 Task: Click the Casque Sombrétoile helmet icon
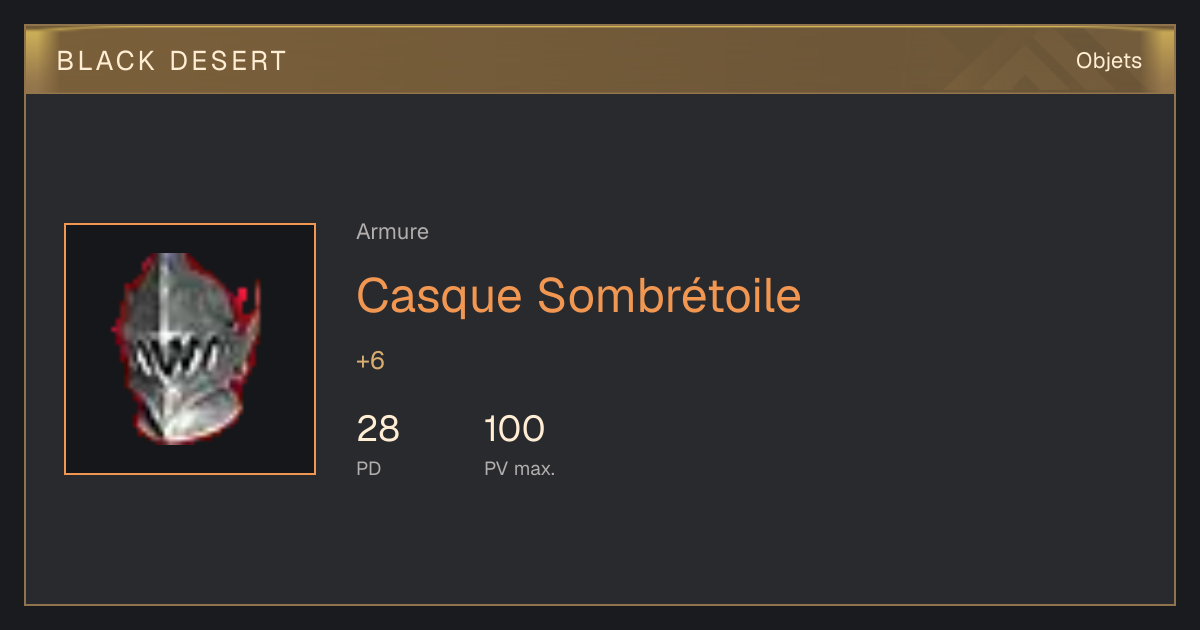[186, 348]
